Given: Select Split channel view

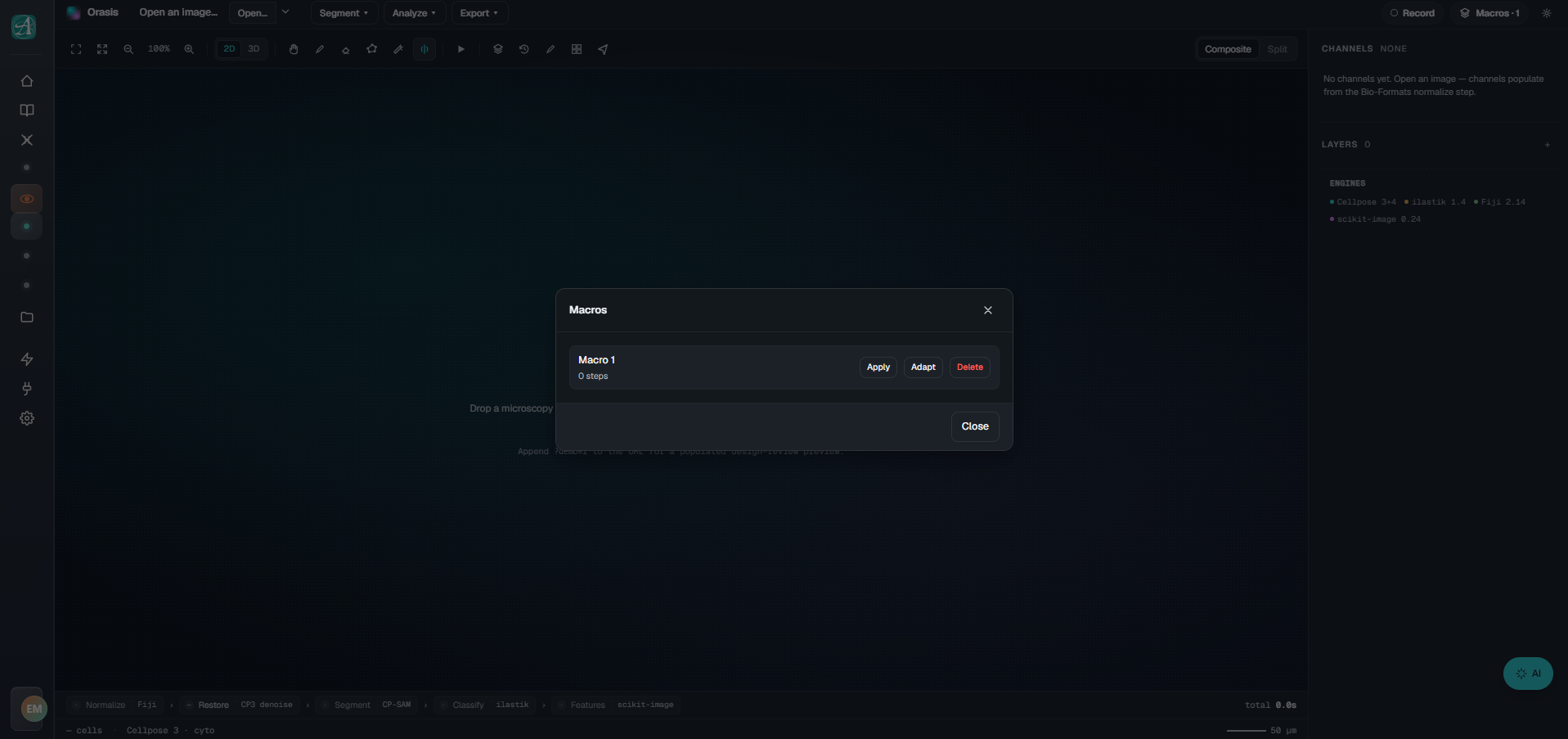Looking at the screenshot, I should (x=1278, y=49).
